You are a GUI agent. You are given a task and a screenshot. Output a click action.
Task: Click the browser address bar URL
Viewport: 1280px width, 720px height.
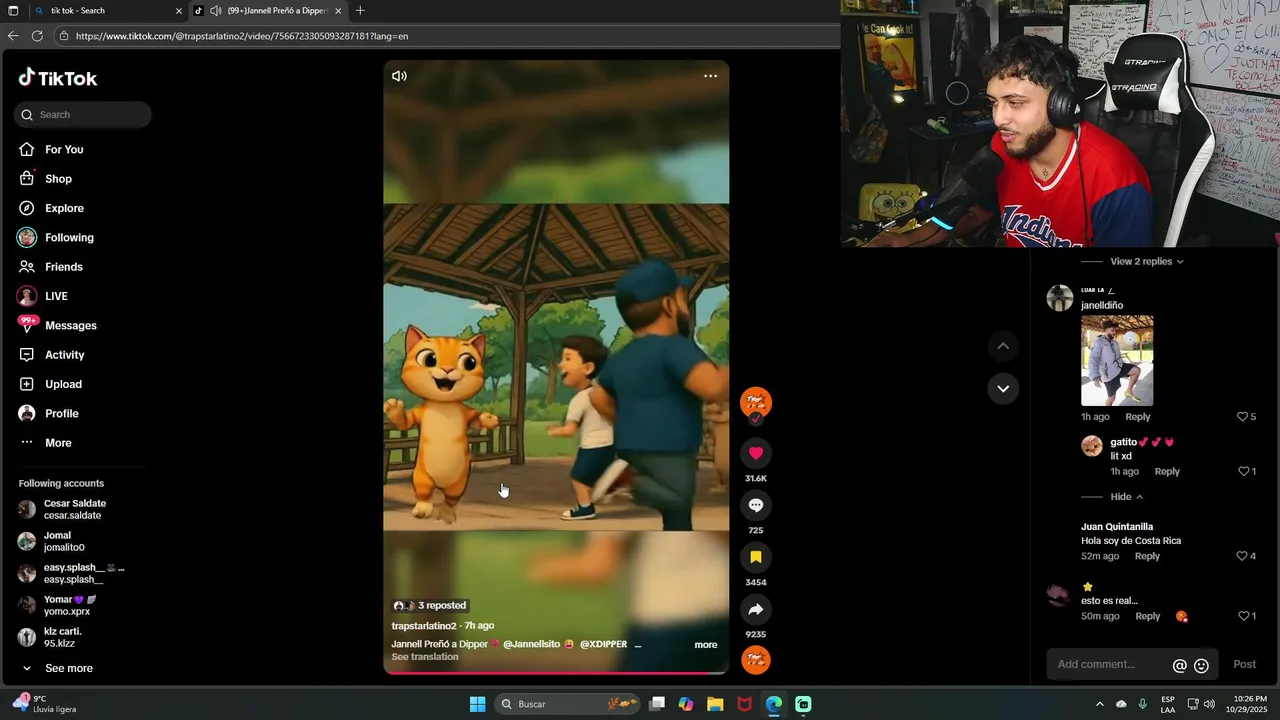(242, 36)
